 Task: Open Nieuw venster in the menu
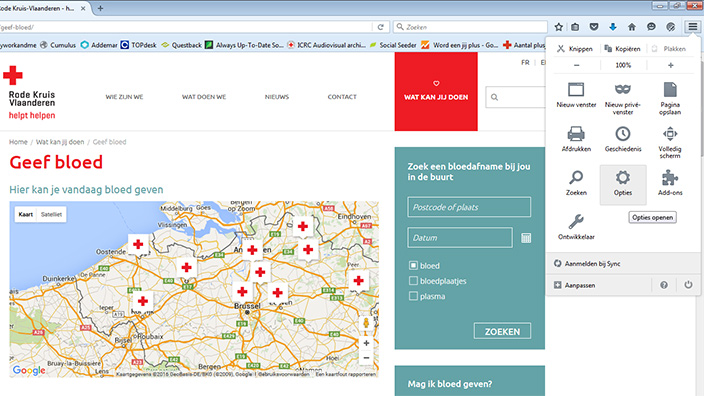click(576, 95)
